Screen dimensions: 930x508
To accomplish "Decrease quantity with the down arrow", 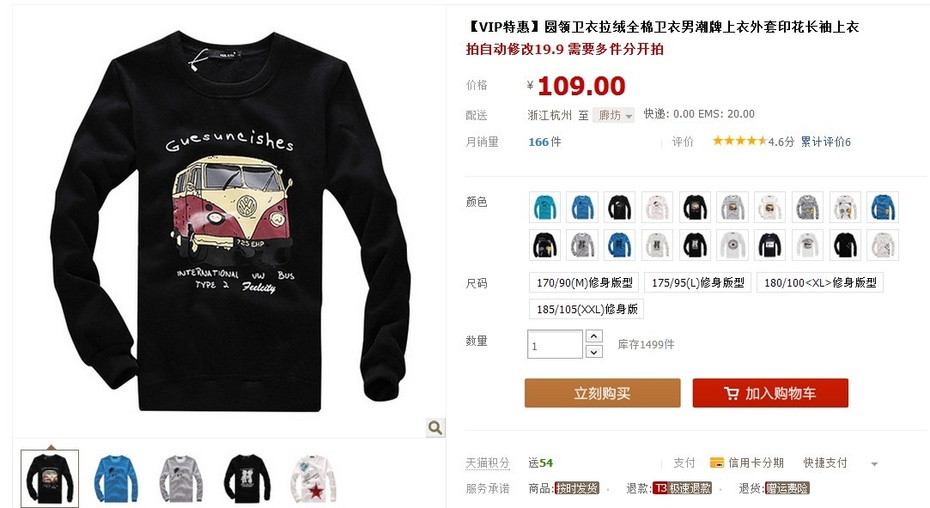I will point(594,352).
